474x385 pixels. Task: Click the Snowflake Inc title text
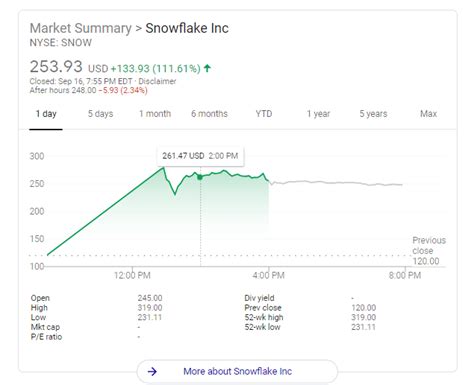coord(187,28)
